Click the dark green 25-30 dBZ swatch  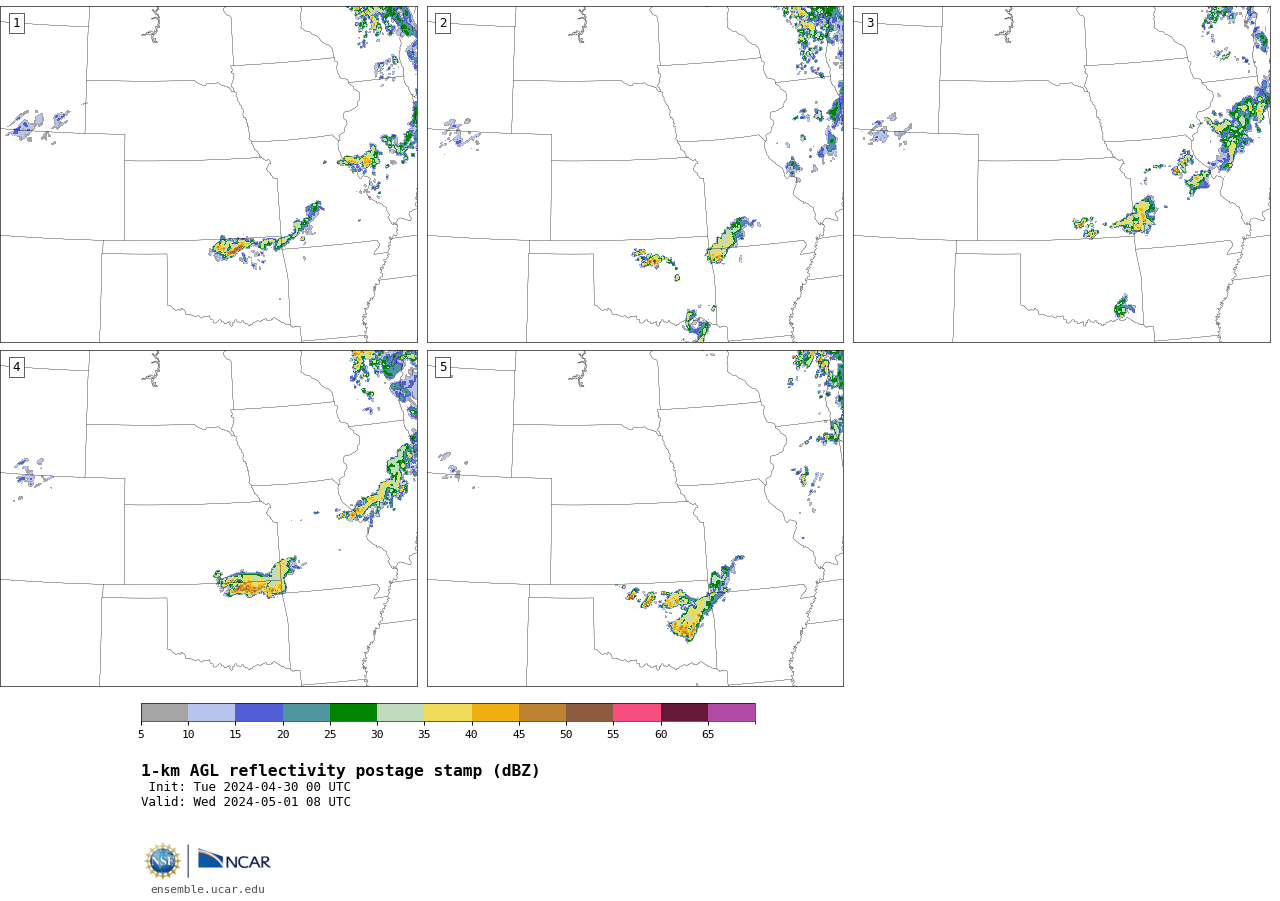tap(353, 712)
